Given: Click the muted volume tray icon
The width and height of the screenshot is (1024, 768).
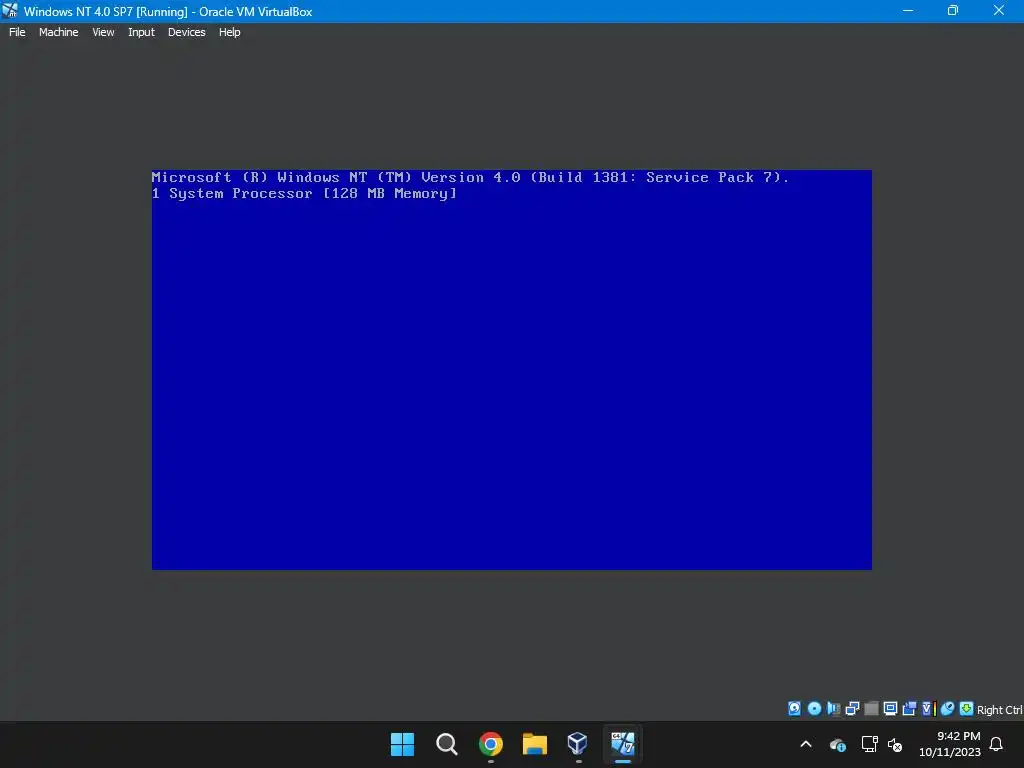Looking at the screenshot, I should click(x=895, y=744).
